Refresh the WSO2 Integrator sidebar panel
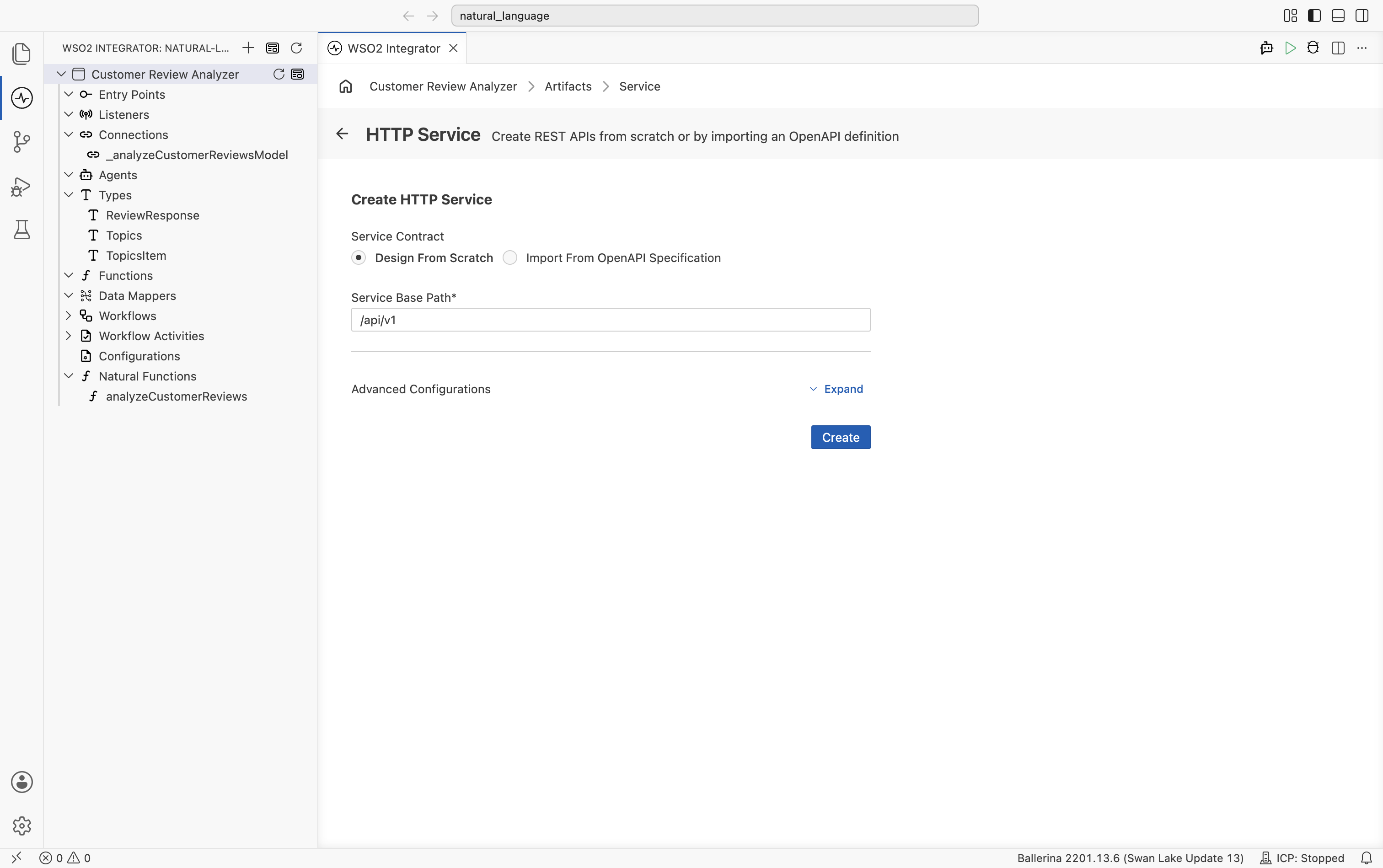Viewport: 1383px width, 868px height. tap(296, 48)
